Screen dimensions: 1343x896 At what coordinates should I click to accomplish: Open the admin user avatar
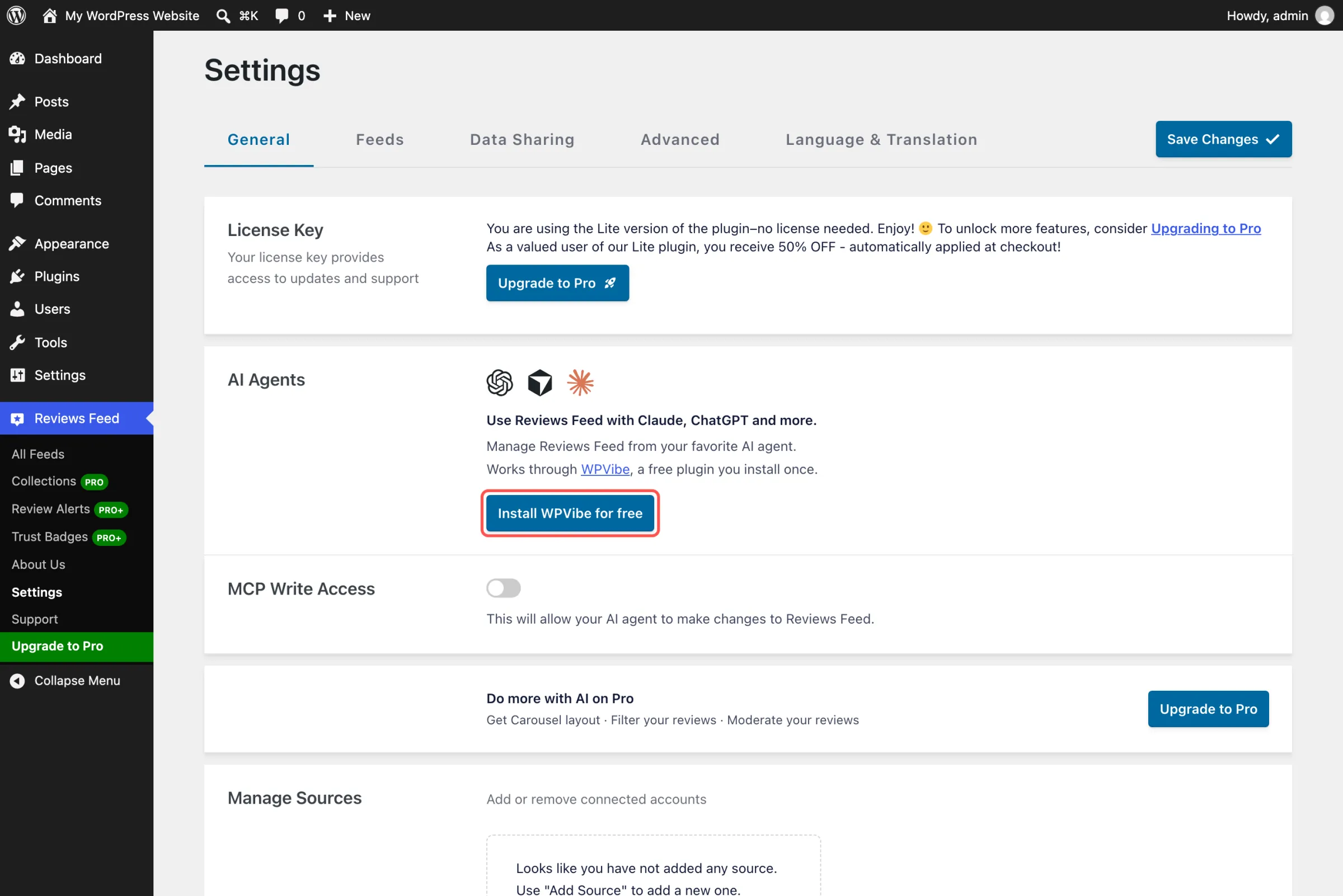(x=1324, y=16)
